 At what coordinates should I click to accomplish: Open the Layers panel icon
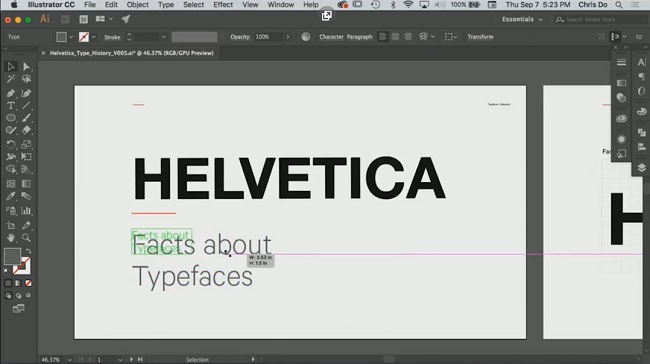pos(641,167)
